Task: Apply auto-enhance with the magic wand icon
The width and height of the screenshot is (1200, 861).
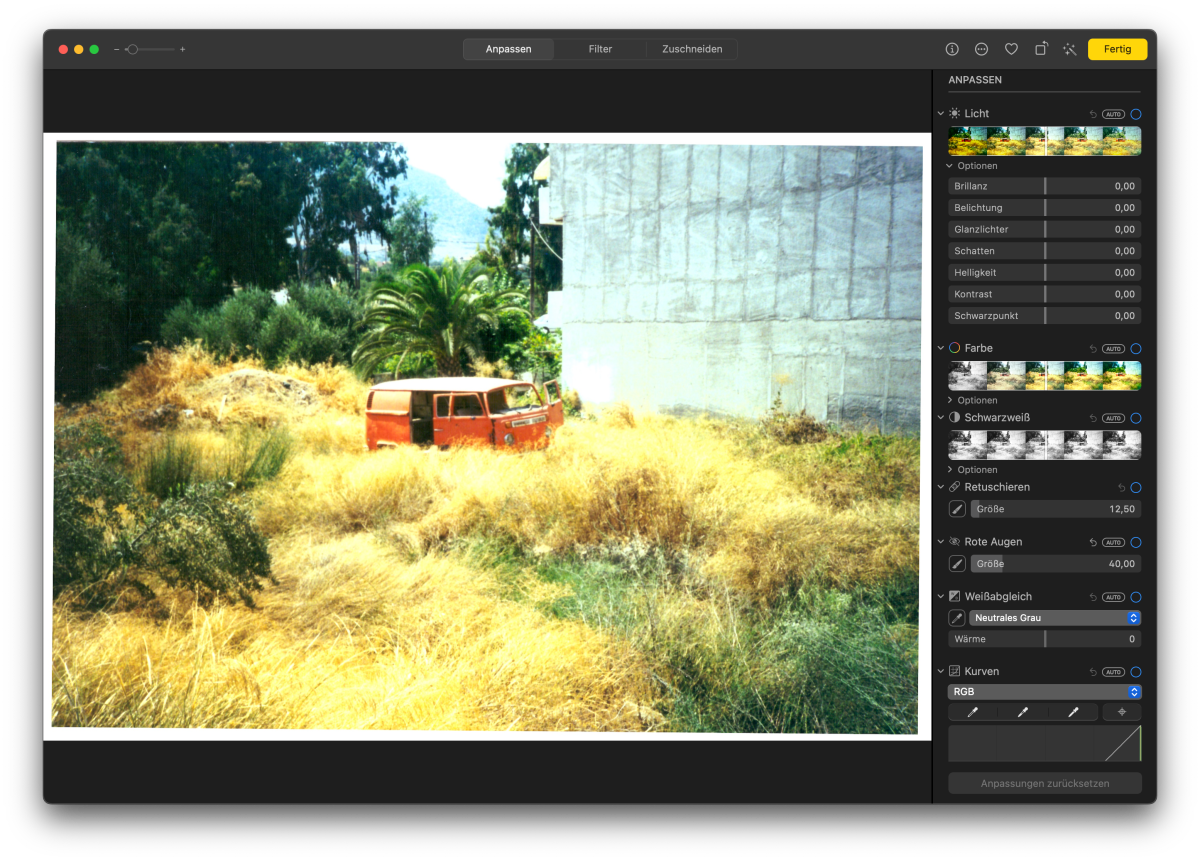Action: [x=1070, y=49]
